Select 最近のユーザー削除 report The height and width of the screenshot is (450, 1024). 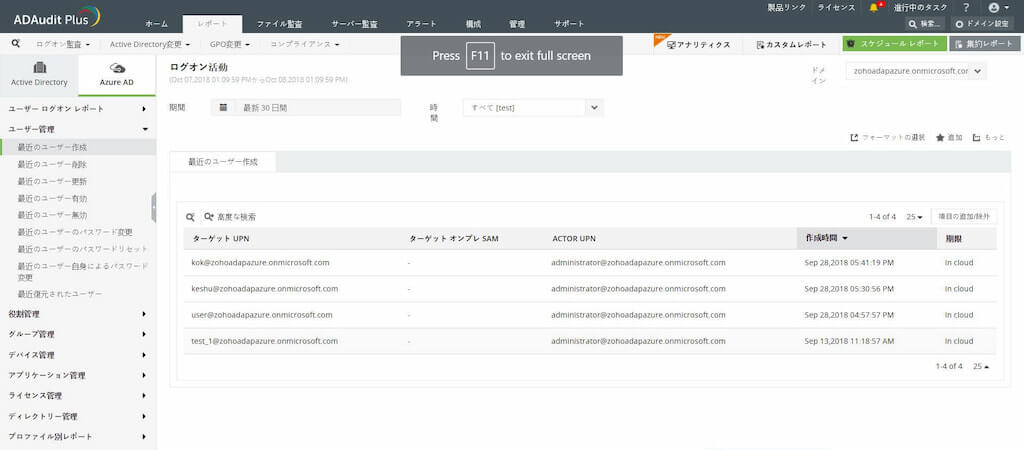click(52, 164)
